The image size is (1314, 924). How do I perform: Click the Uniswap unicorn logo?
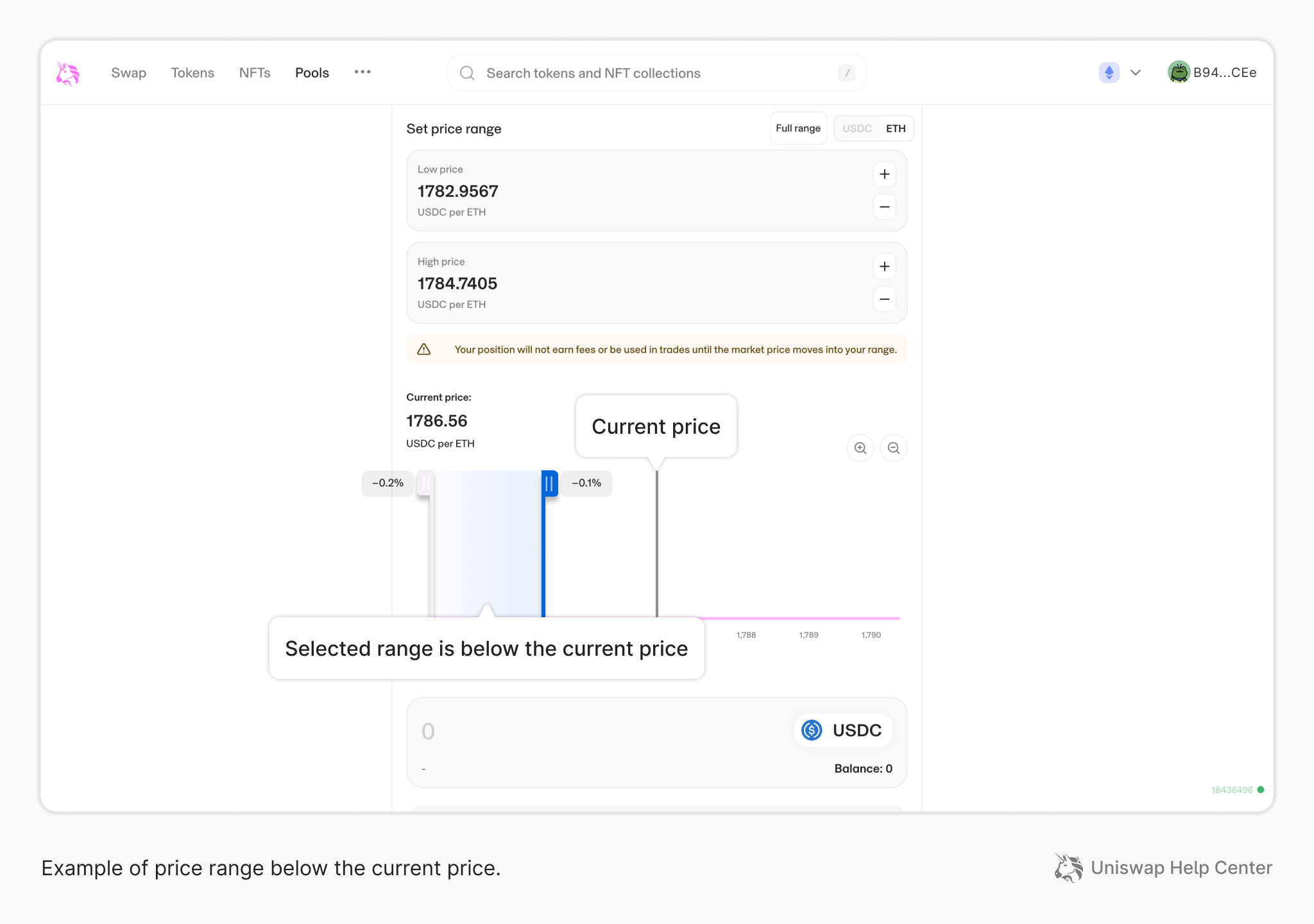(x=67, y=73)
